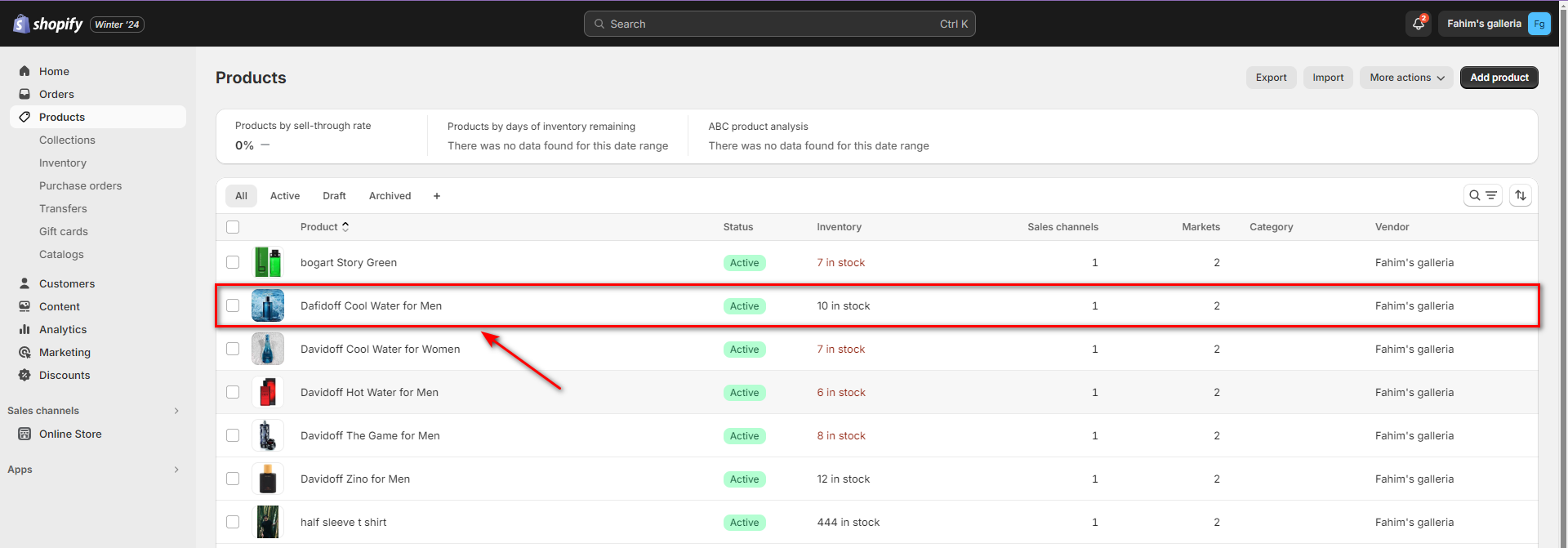Switch to the All products tab
Screen dimensions: 1568x548
241,196
